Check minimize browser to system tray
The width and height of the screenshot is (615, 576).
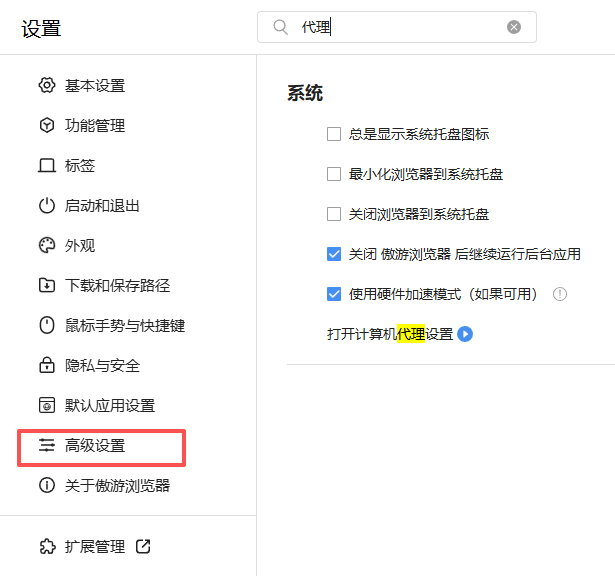[335, 174]
